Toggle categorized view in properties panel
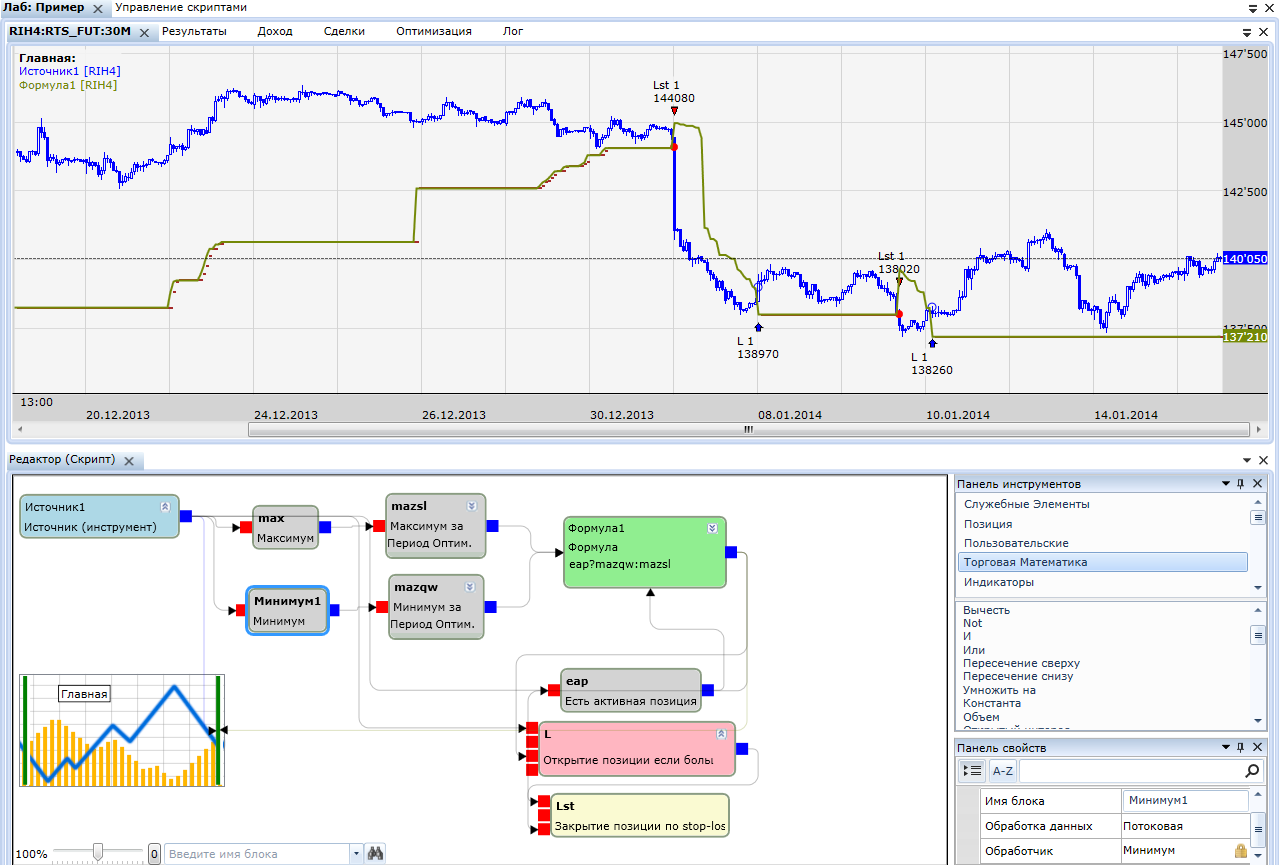This screenshot has height=865, width=1279. (x=972, y=771)
